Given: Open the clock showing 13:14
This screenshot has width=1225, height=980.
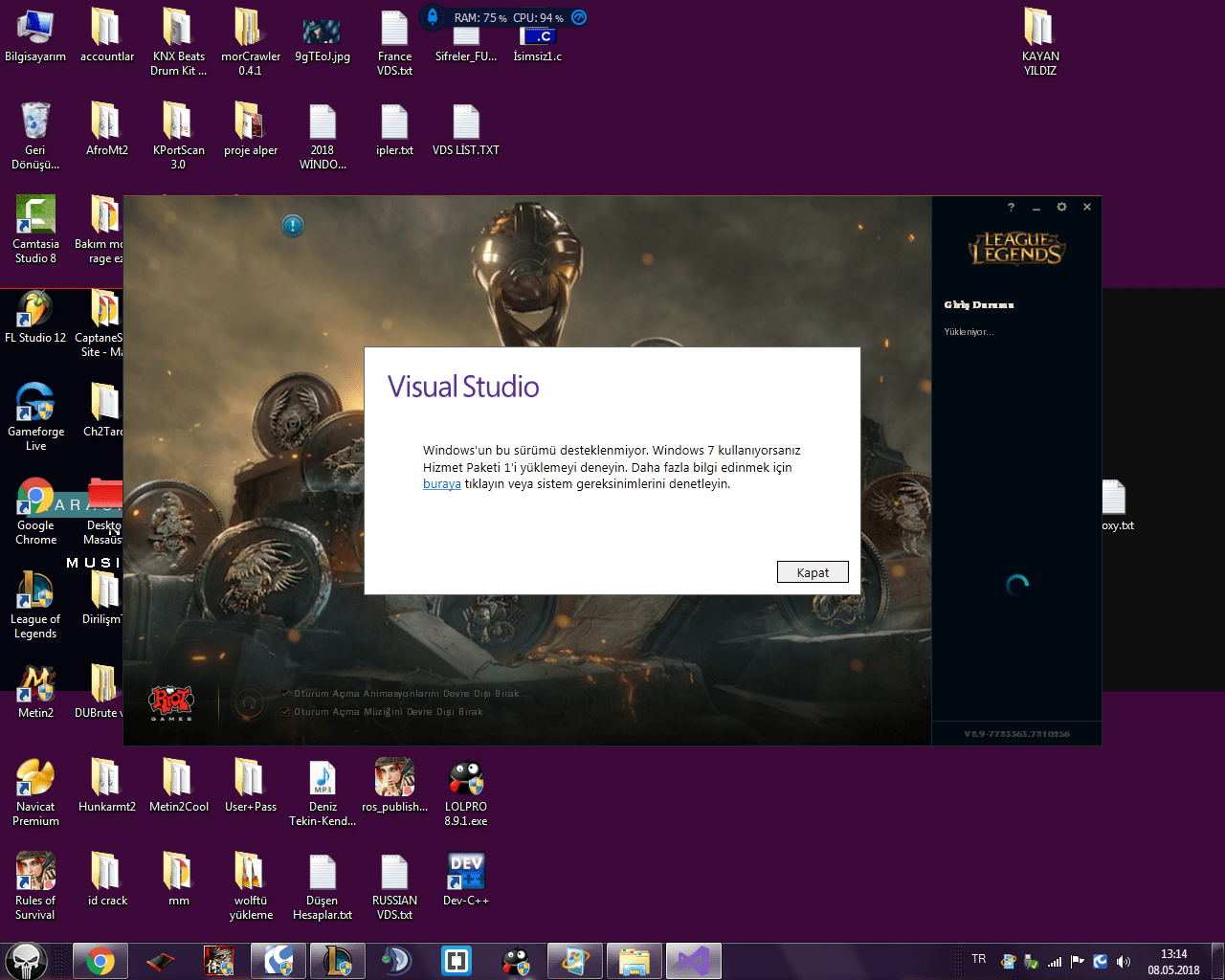Looking at the screenshot, I should click(x=1173, y=962).
